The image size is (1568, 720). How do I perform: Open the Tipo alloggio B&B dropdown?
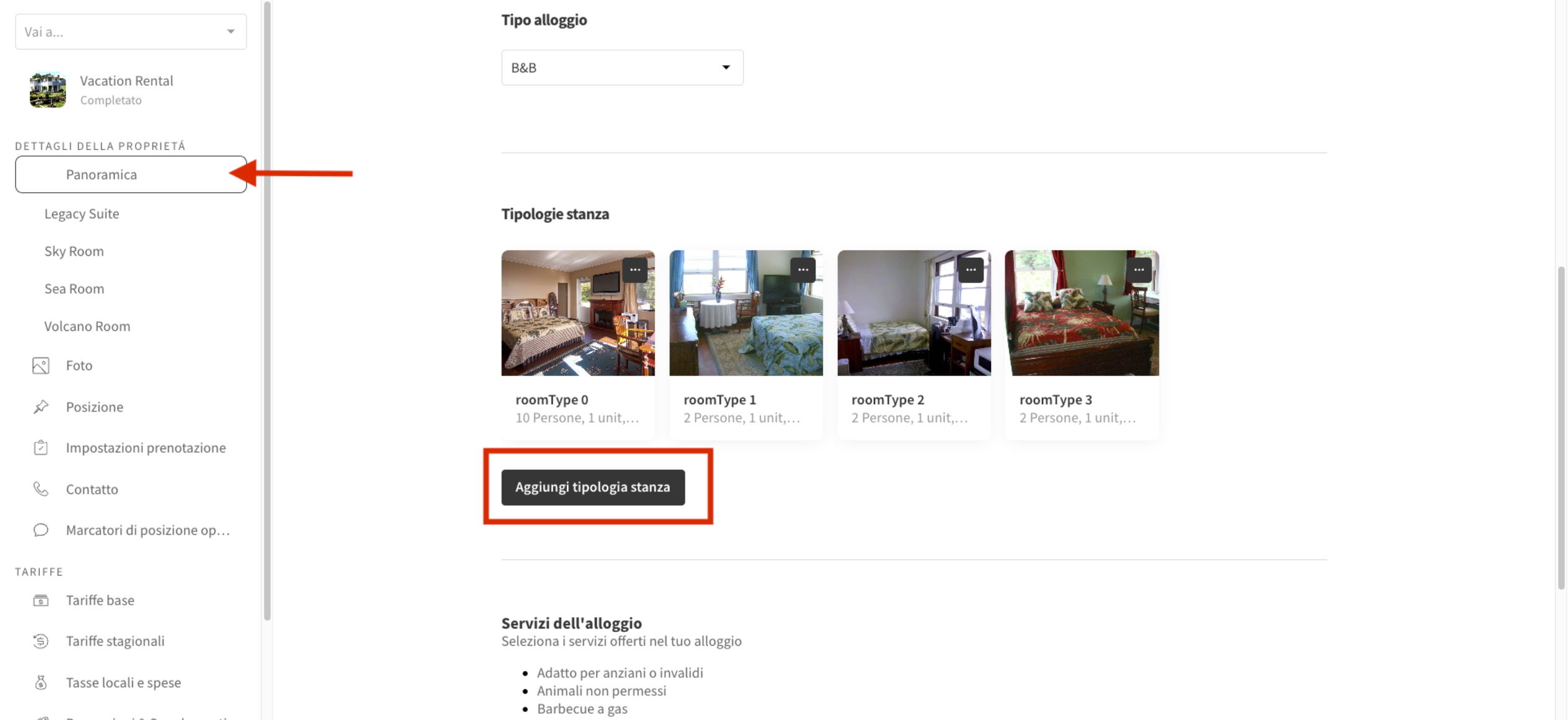622,68
